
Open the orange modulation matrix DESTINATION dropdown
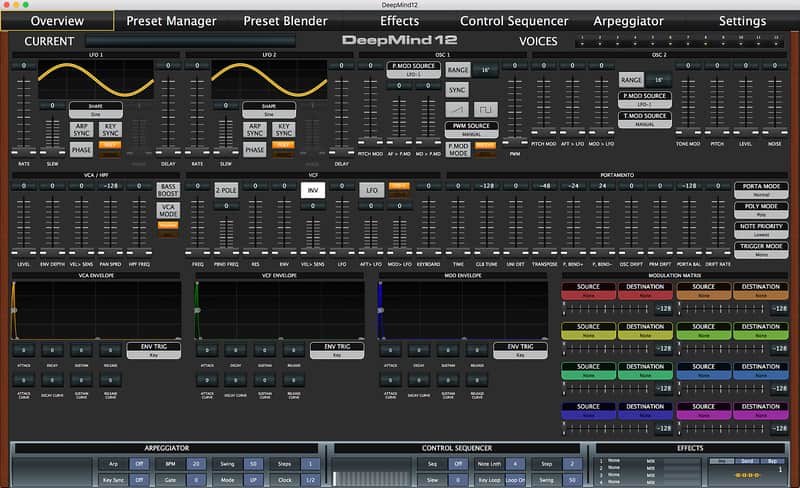click(761, 290)
